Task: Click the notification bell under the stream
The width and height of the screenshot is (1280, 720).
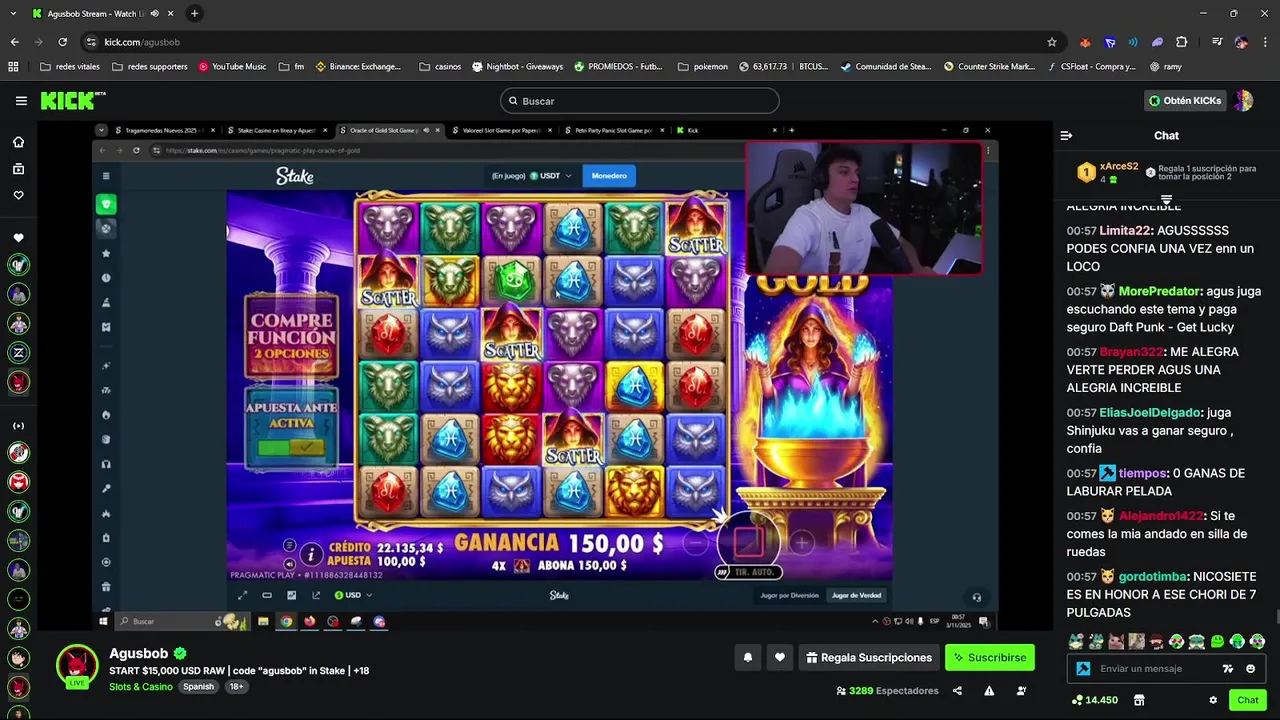Action: coord(747,657)
